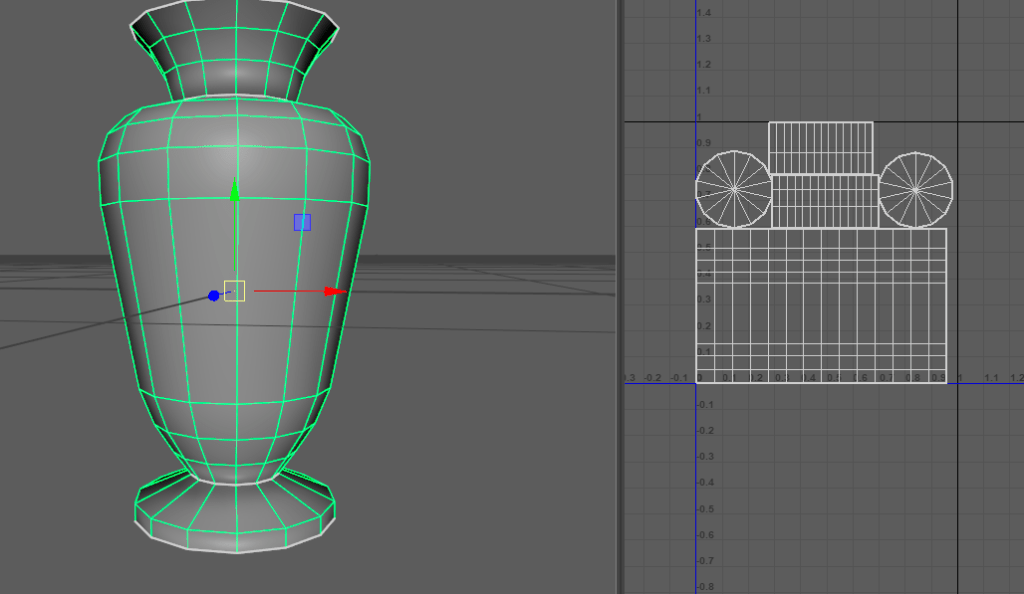Viewport: 1024px width, 594px height.
Task: Click the 1.4 label on vertical axis
Action: tap(704, 12)
